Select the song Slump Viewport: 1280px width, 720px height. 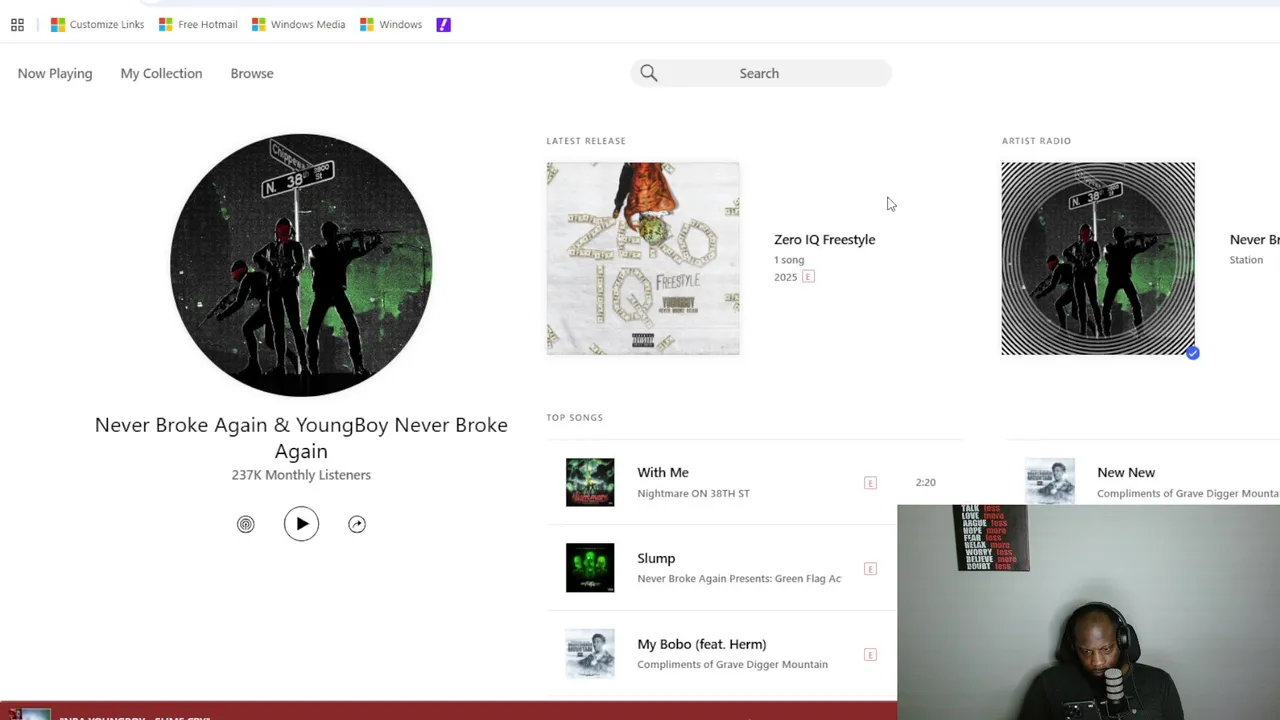[x=656, y=558]
